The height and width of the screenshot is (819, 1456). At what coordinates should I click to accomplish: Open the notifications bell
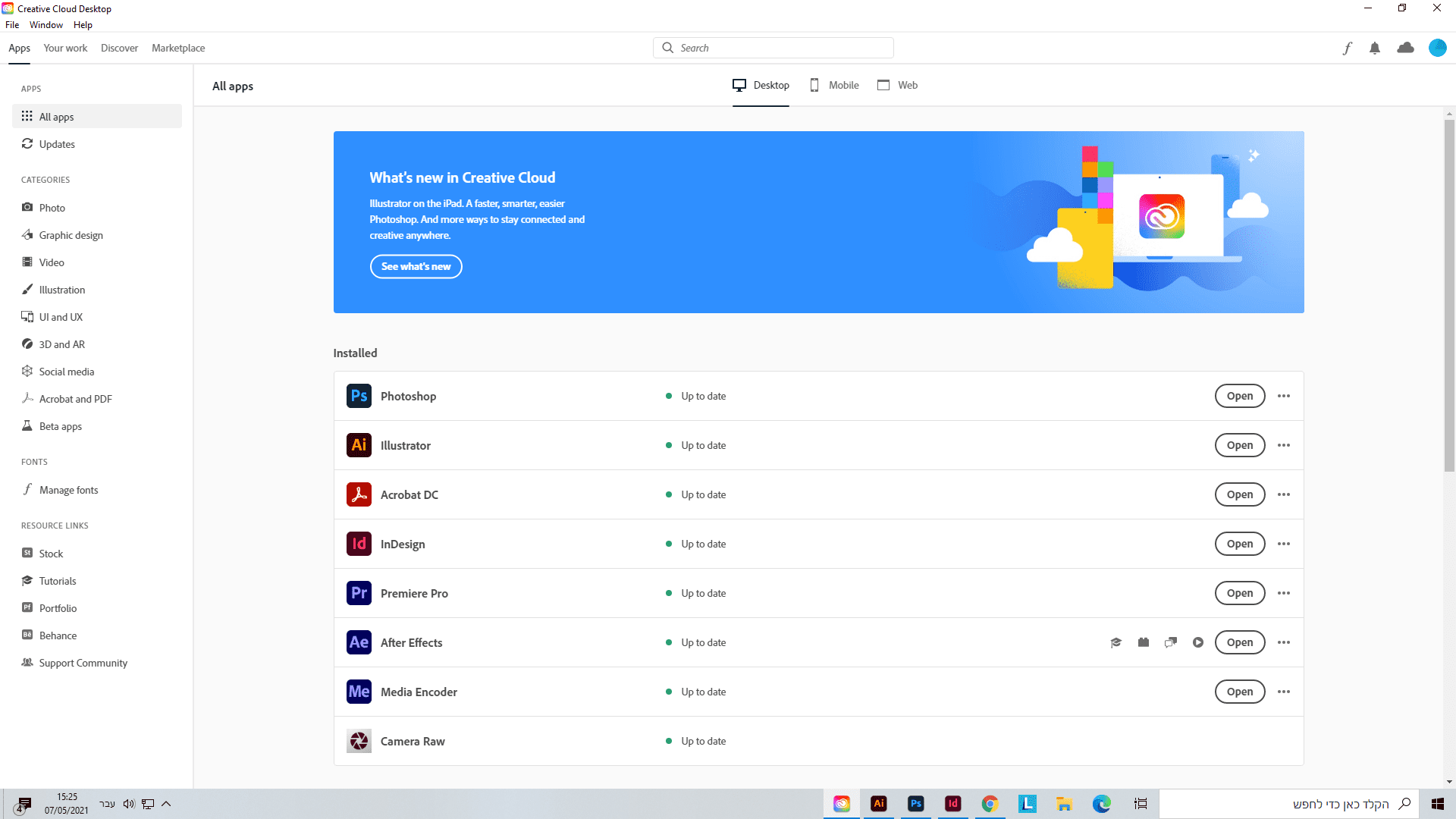point(1375,49)
